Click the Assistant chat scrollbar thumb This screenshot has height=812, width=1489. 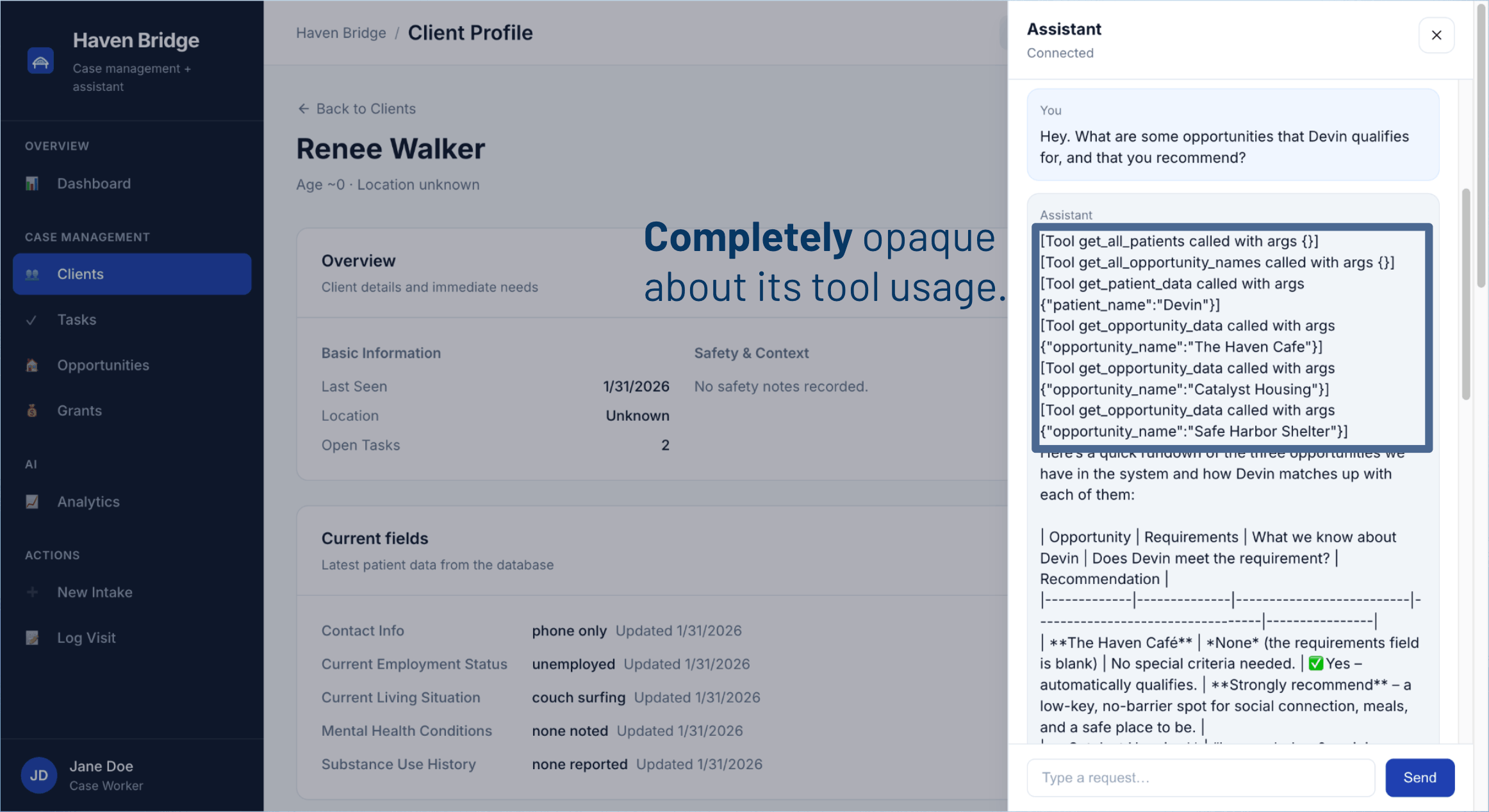pos(1465,295)
